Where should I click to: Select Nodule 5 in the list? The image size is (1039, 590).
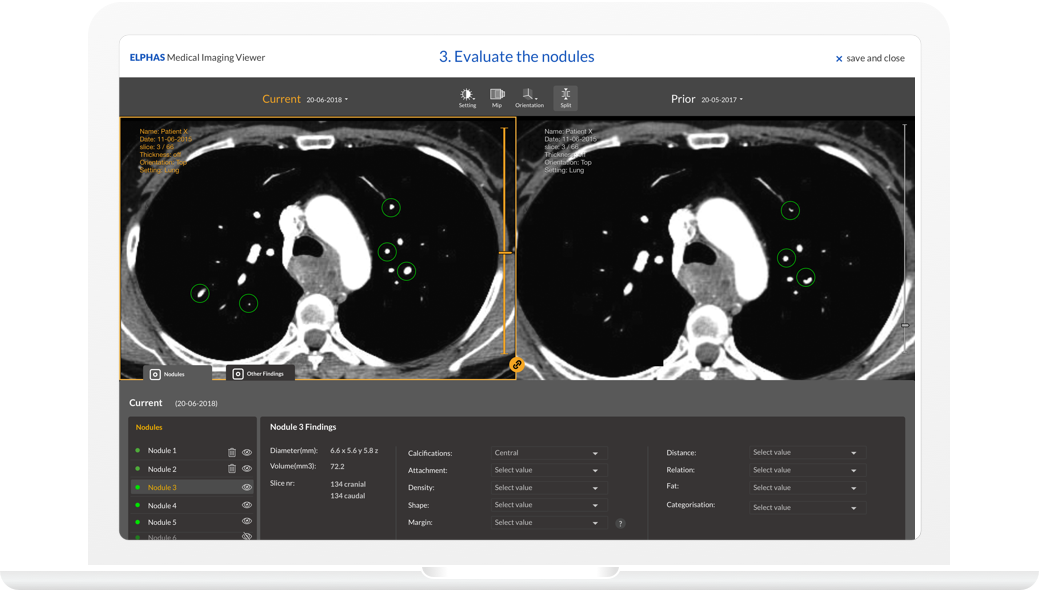162,522
